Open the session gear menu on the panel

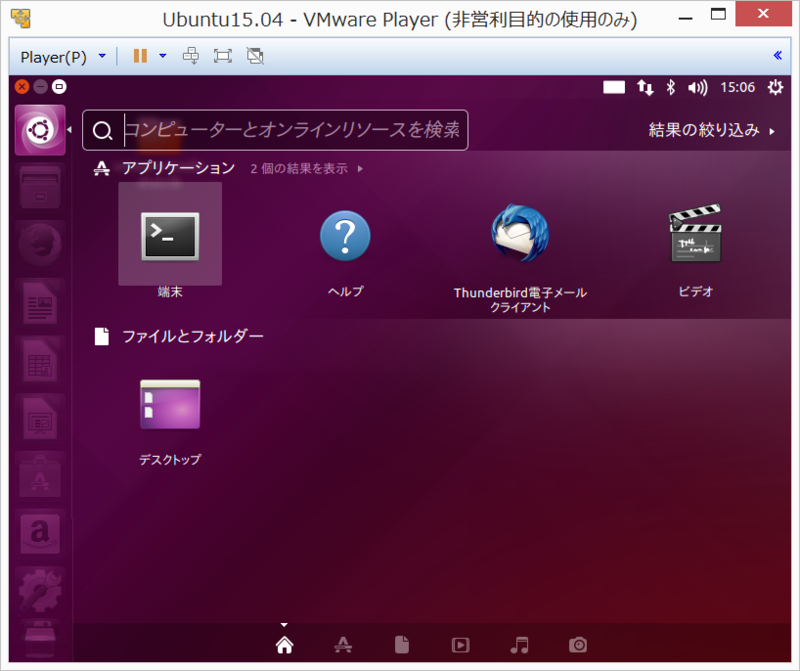773,88
